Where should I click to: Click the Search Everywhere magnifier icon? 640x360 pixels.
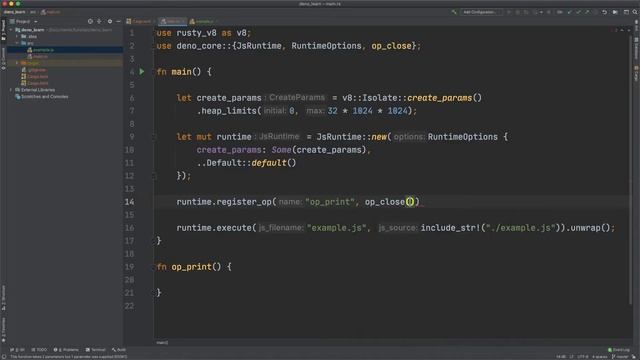click(635, 12)
